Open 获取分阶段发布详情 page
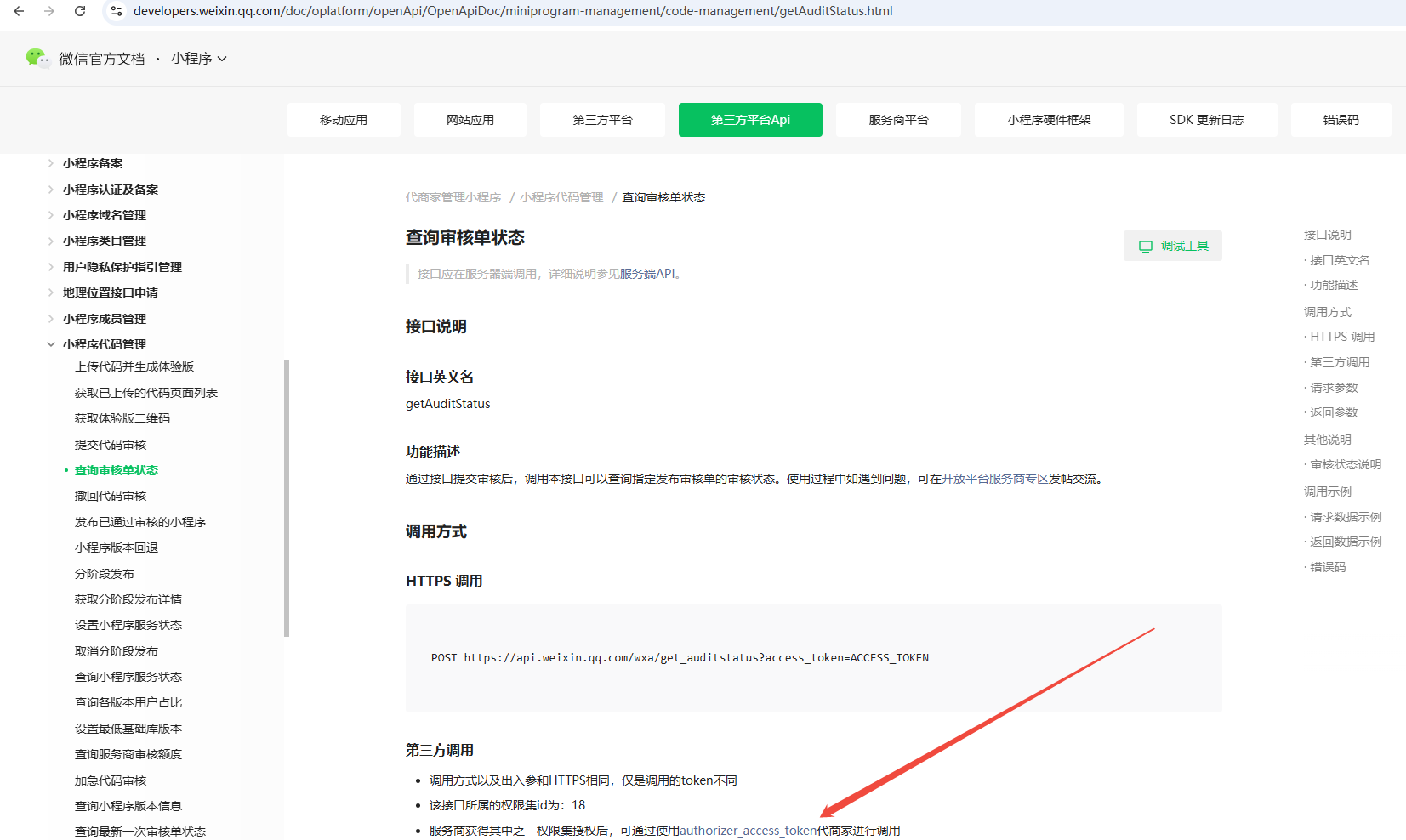 (x=128, y=599)
